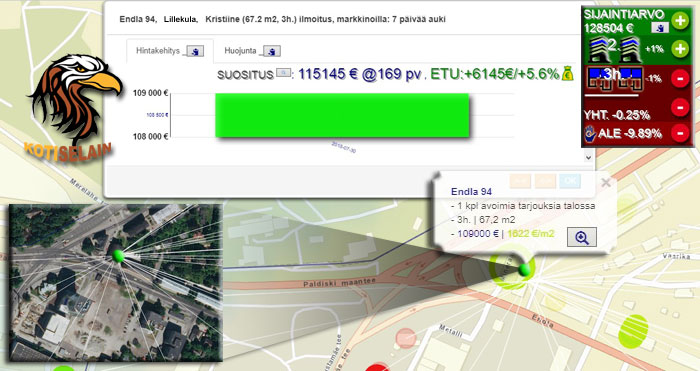This screenshot has width=700, height=371.
Task: Click the help icon next to 128504 €
Action: 660,28
